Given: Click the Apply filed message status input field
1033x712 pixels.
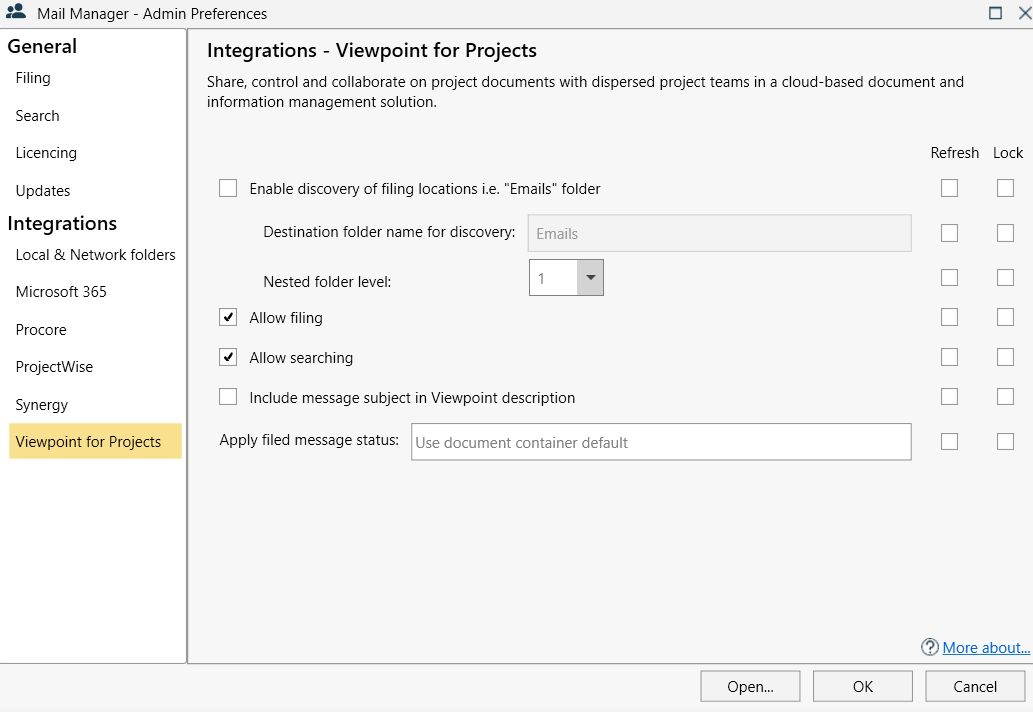Looking at the screenshot, I should click(660, 441).
